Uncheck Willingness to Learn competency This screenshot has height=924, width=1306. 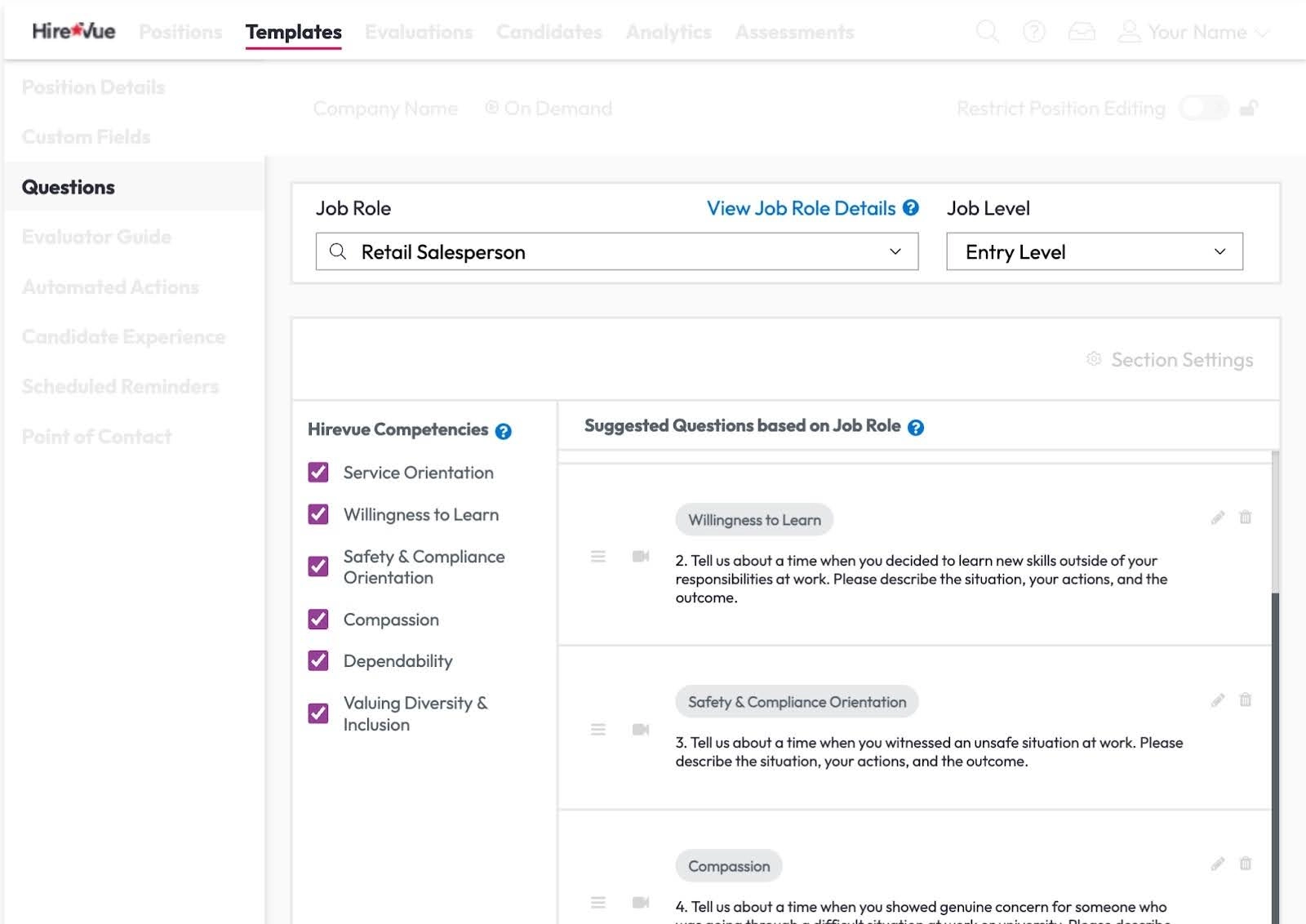tap(318, 514)
